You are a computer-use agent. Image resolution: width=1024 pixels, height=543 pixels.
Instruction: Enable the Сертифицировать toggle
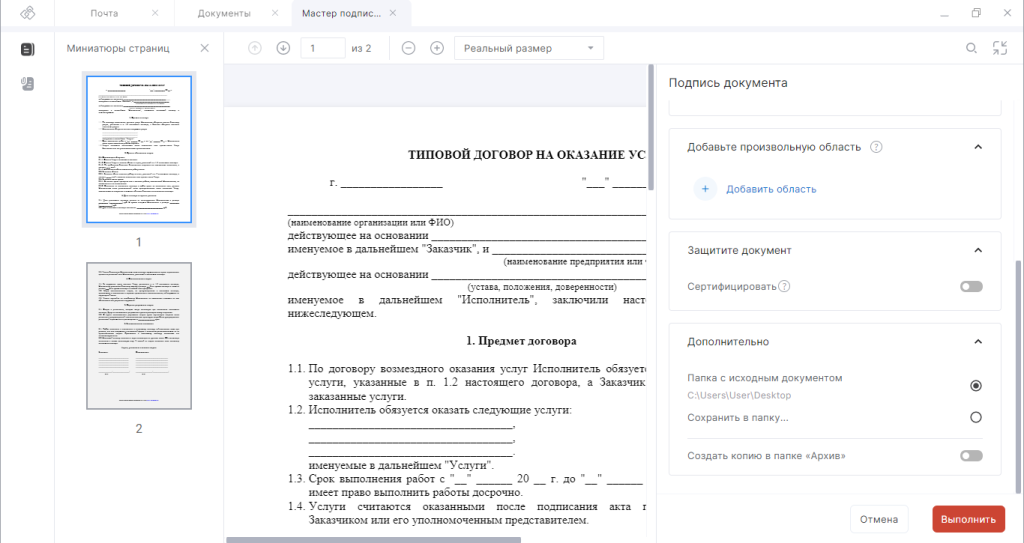tap(971, 286)
